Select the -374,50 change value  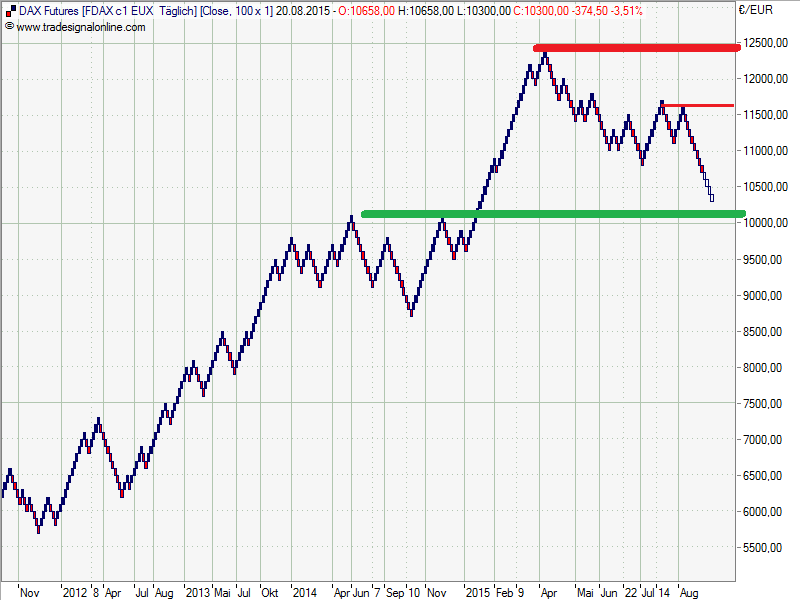click(591, 11)
